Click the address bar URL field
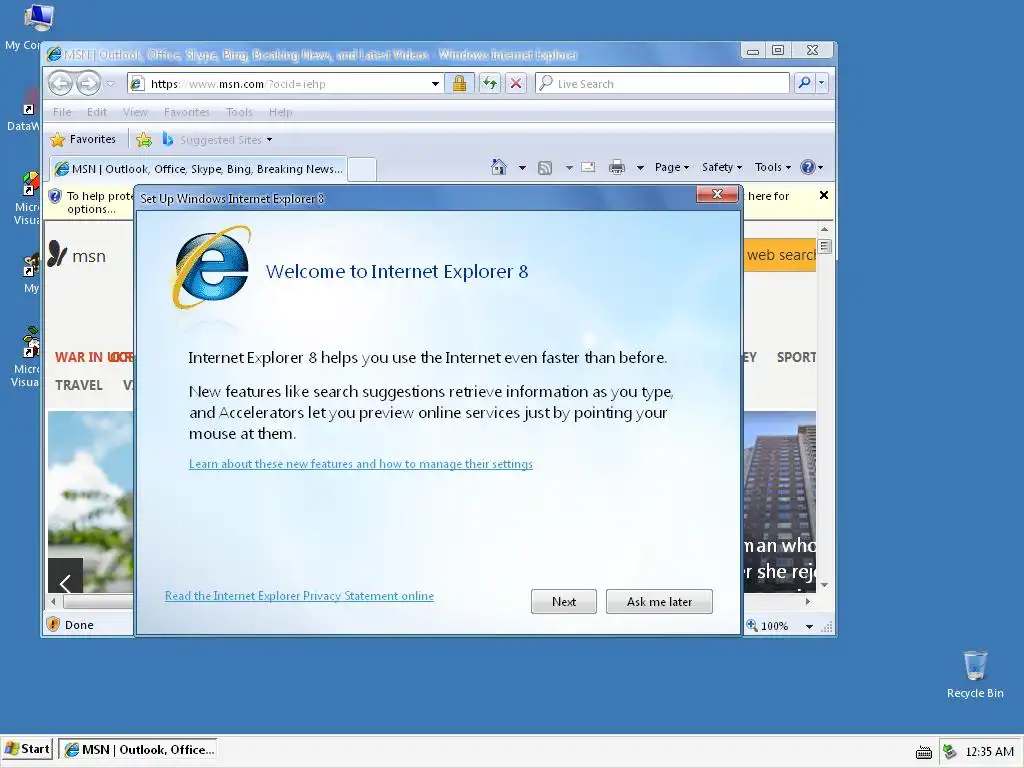The width and height of the screenshot is (1024, 768). pos(284,84)
